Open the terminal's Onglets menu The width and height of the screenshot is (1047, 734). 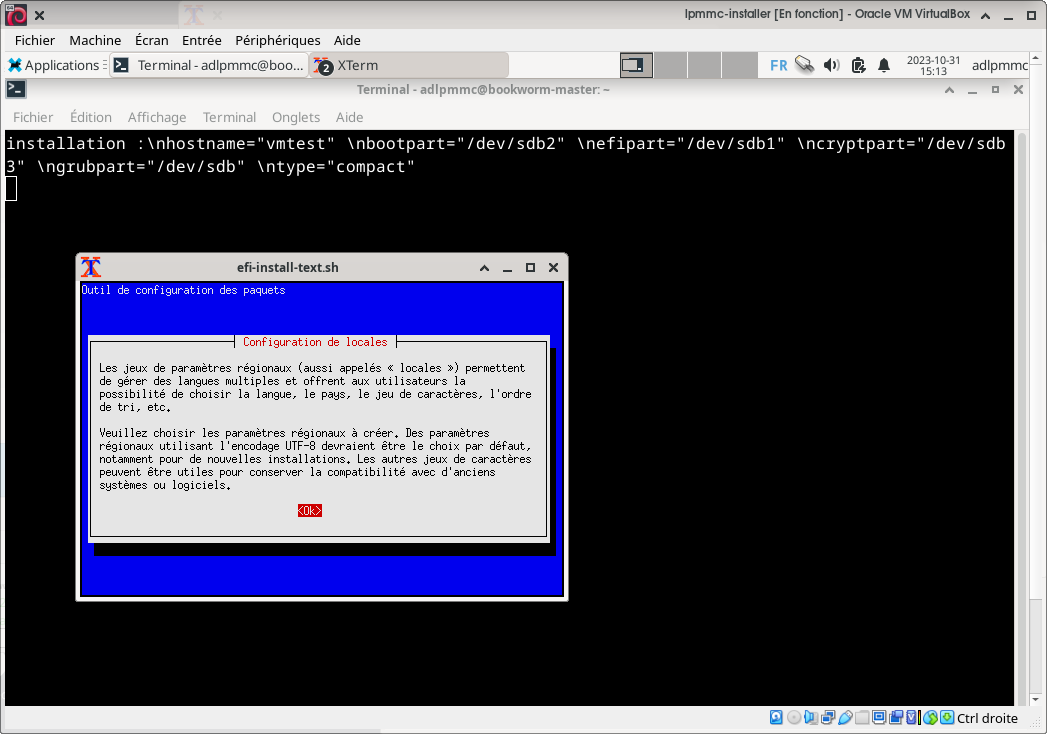point(296,117)
